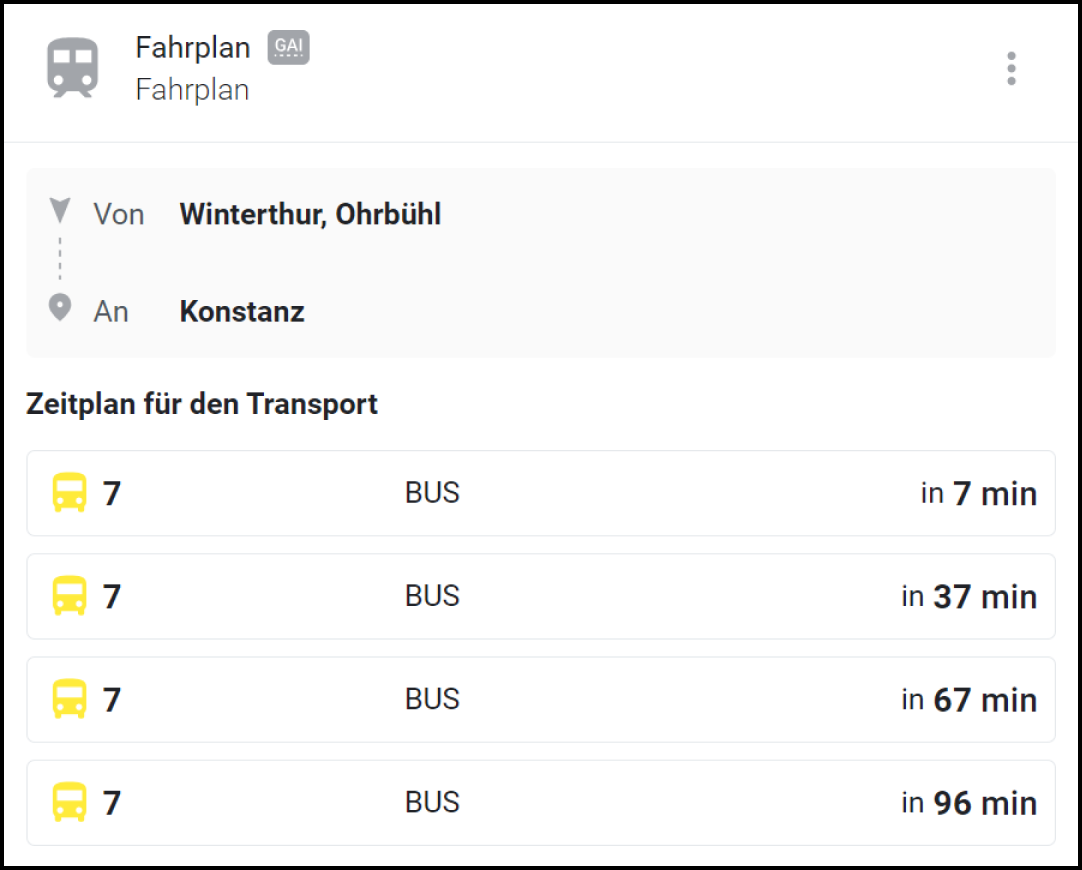
Task: Click the departure arrow icon beside Von
Action: coord(60,211)
